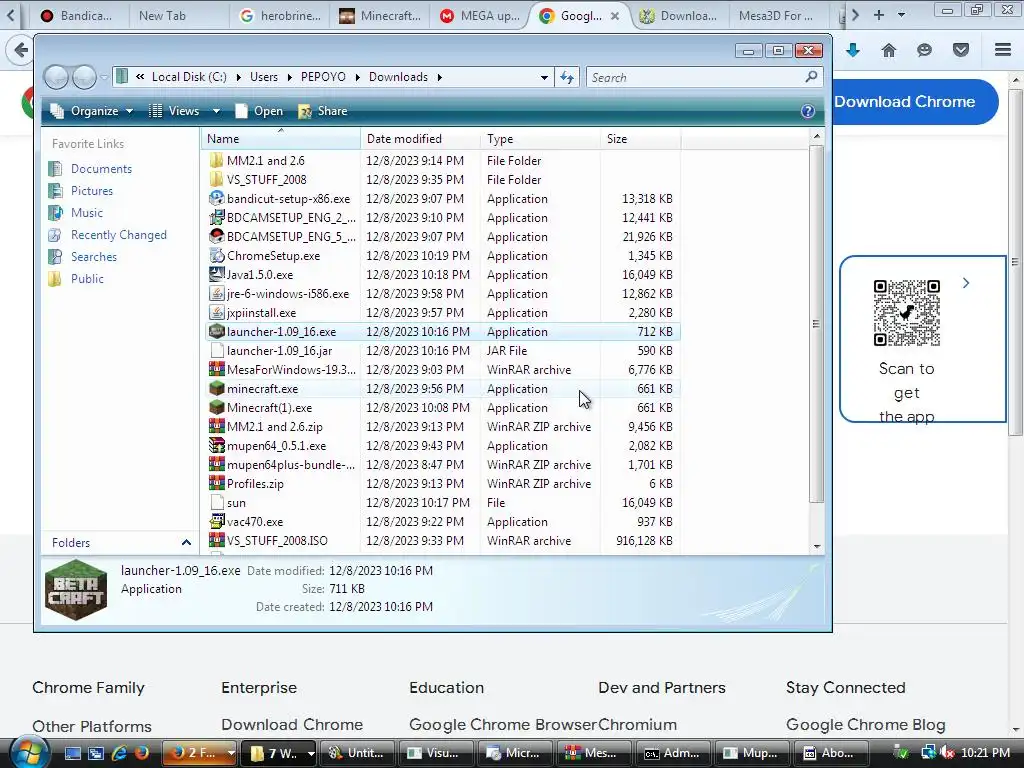Expand the recent pages dropdown arrow

103,77
